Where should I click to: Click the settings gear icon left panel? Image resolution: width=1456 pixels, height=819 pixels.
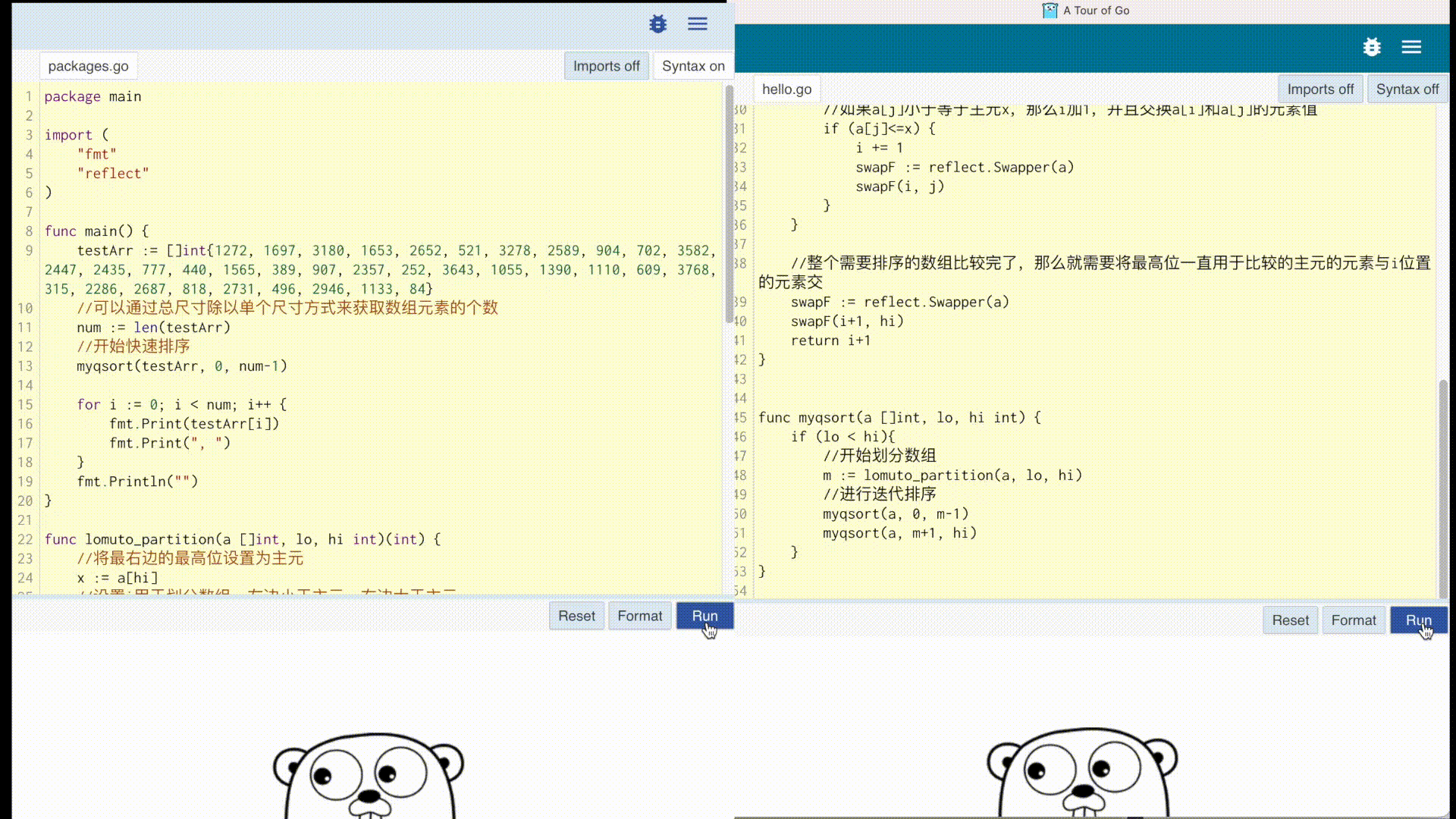coord(658,23)
